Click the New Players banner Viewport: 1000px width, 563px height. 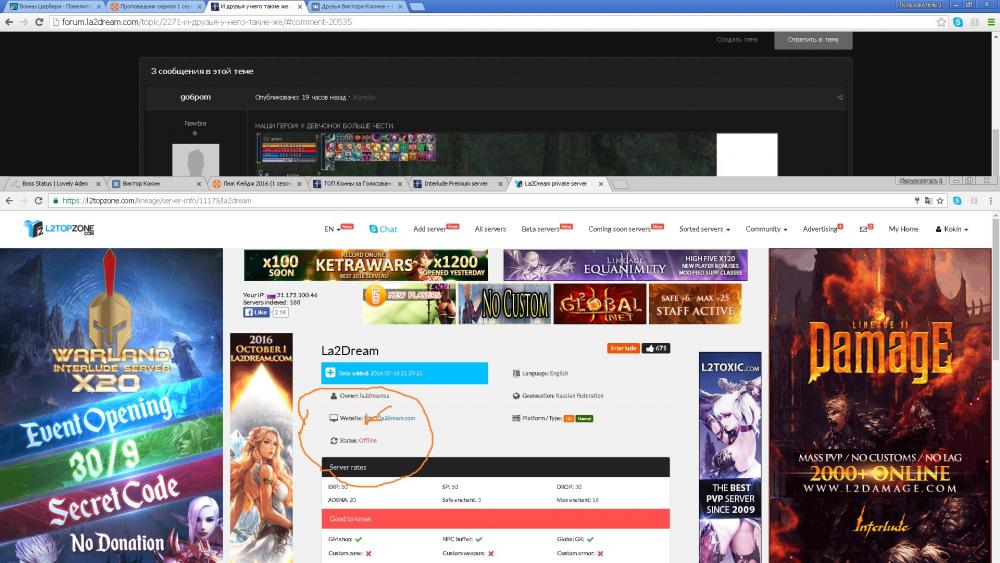[409, 304]
